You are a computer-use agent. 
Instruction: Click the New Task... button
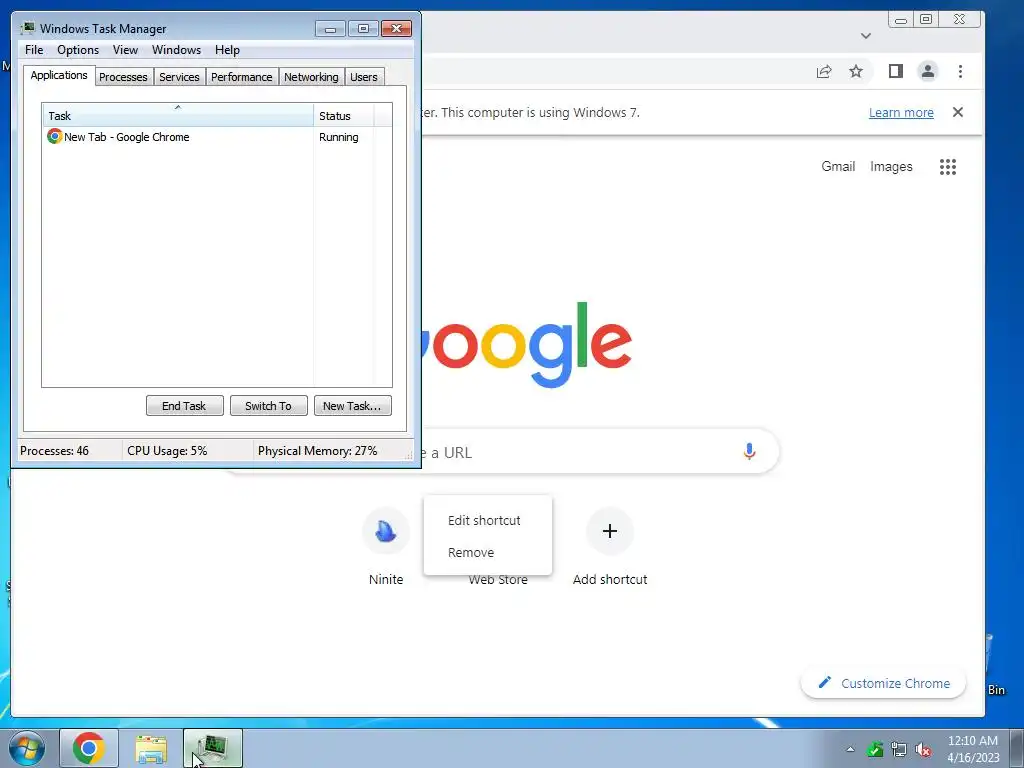tap(353, 406)
